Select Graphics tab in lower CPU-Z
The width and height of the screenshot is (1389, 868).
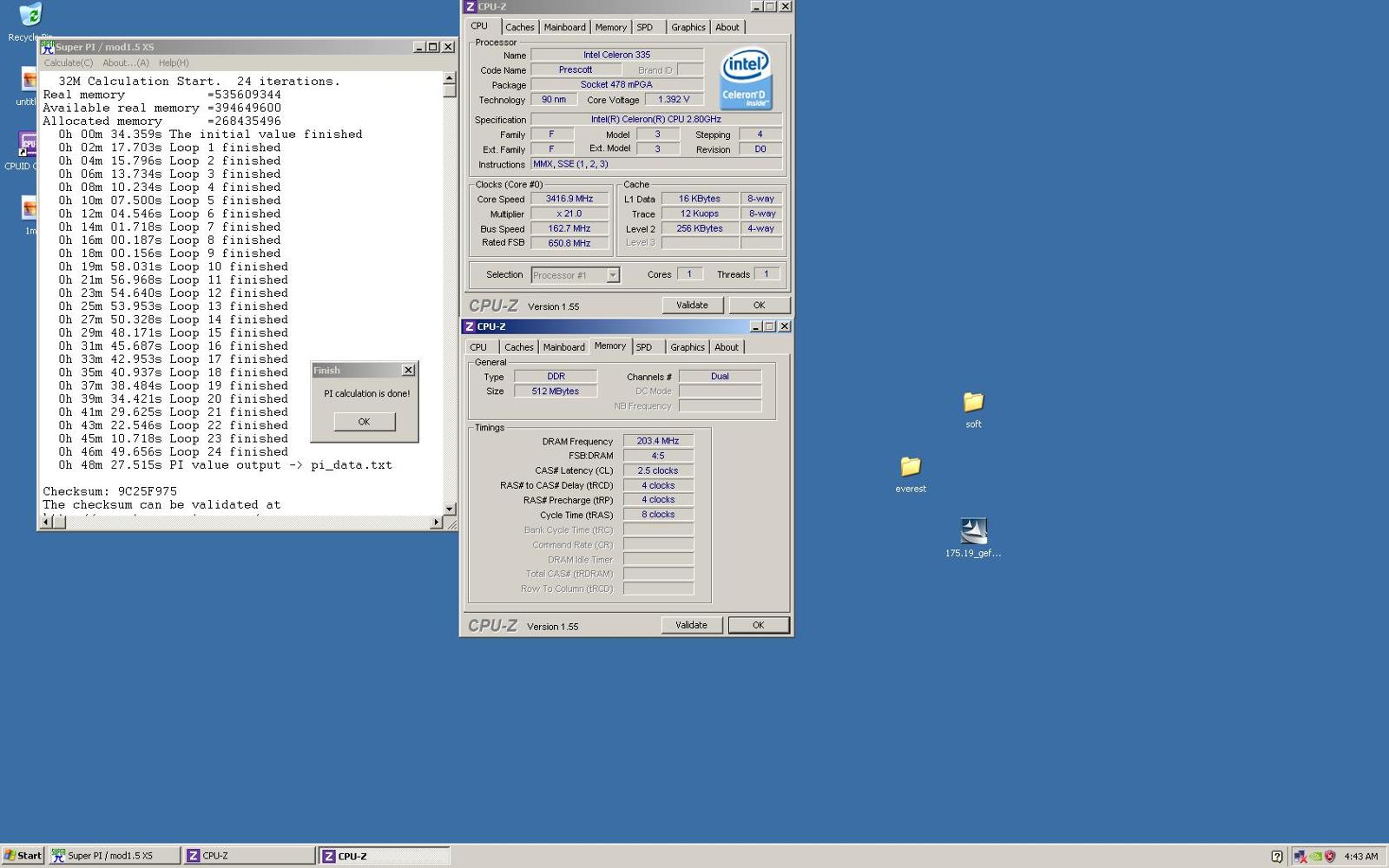click(688, 347)
